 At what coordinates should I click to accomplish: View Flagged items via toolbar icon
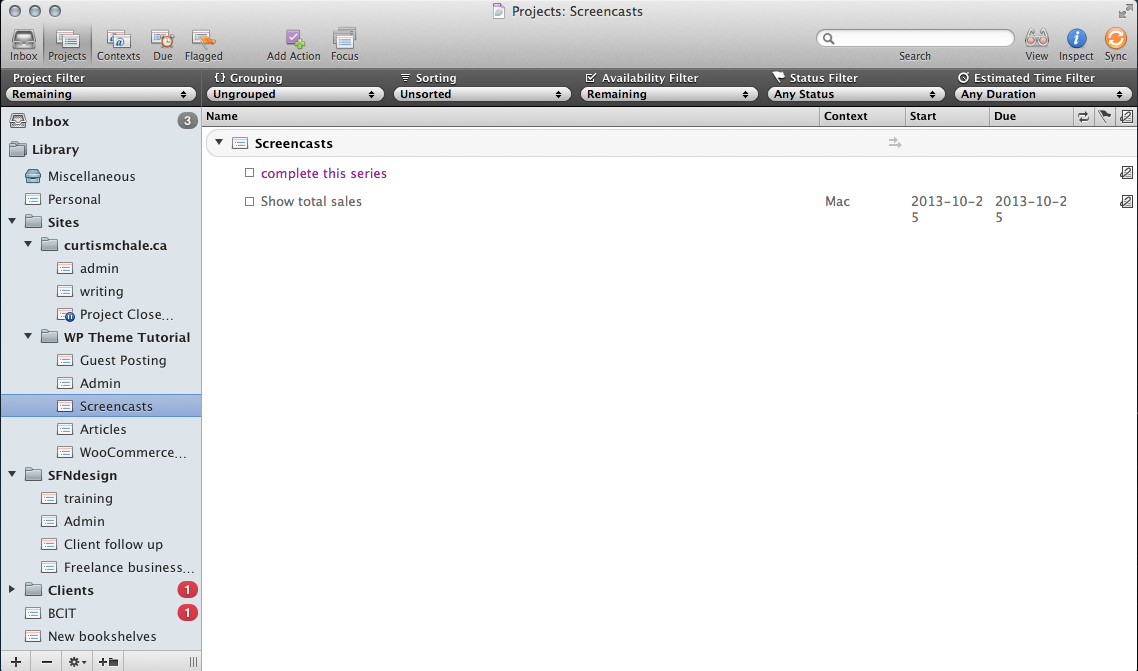(x=203, y=40)
